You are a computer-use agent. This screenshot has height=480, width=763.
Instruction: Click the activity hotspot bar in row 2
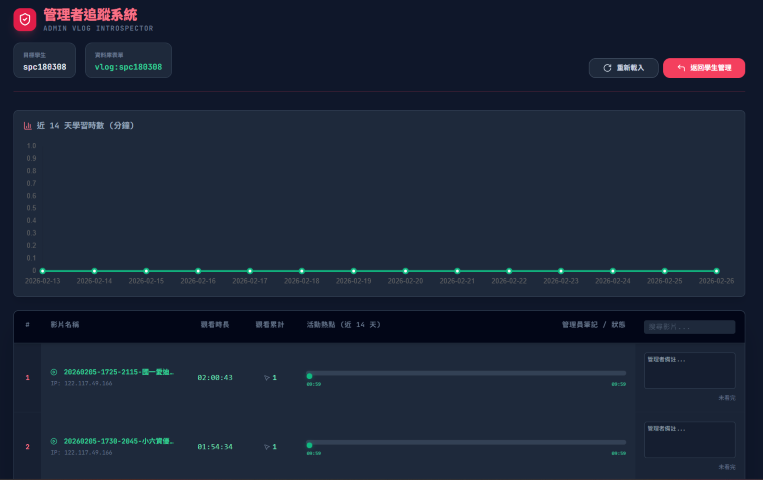pos(466,442)
